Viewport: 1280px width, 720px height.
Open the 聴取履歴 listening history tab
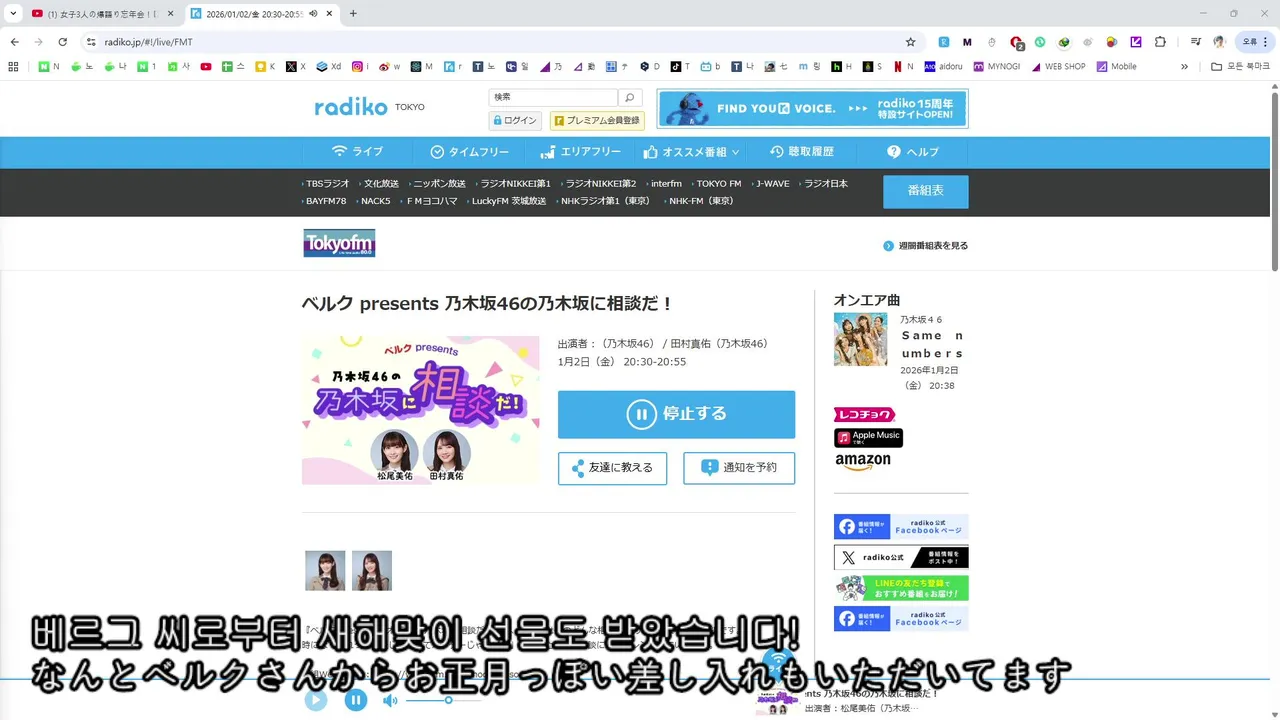tap(802, 152)
